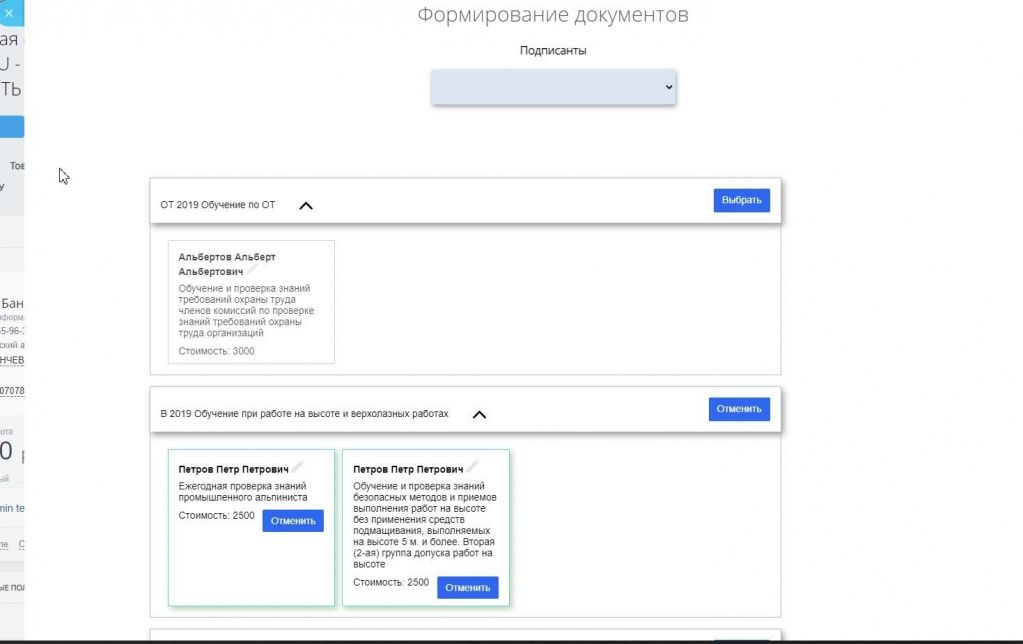The height and width of the screenshot is (644, 1023).
Task: Collapse the ОТ 2019 Обучение по ОТ section
Action: click(x=306, y=205)
